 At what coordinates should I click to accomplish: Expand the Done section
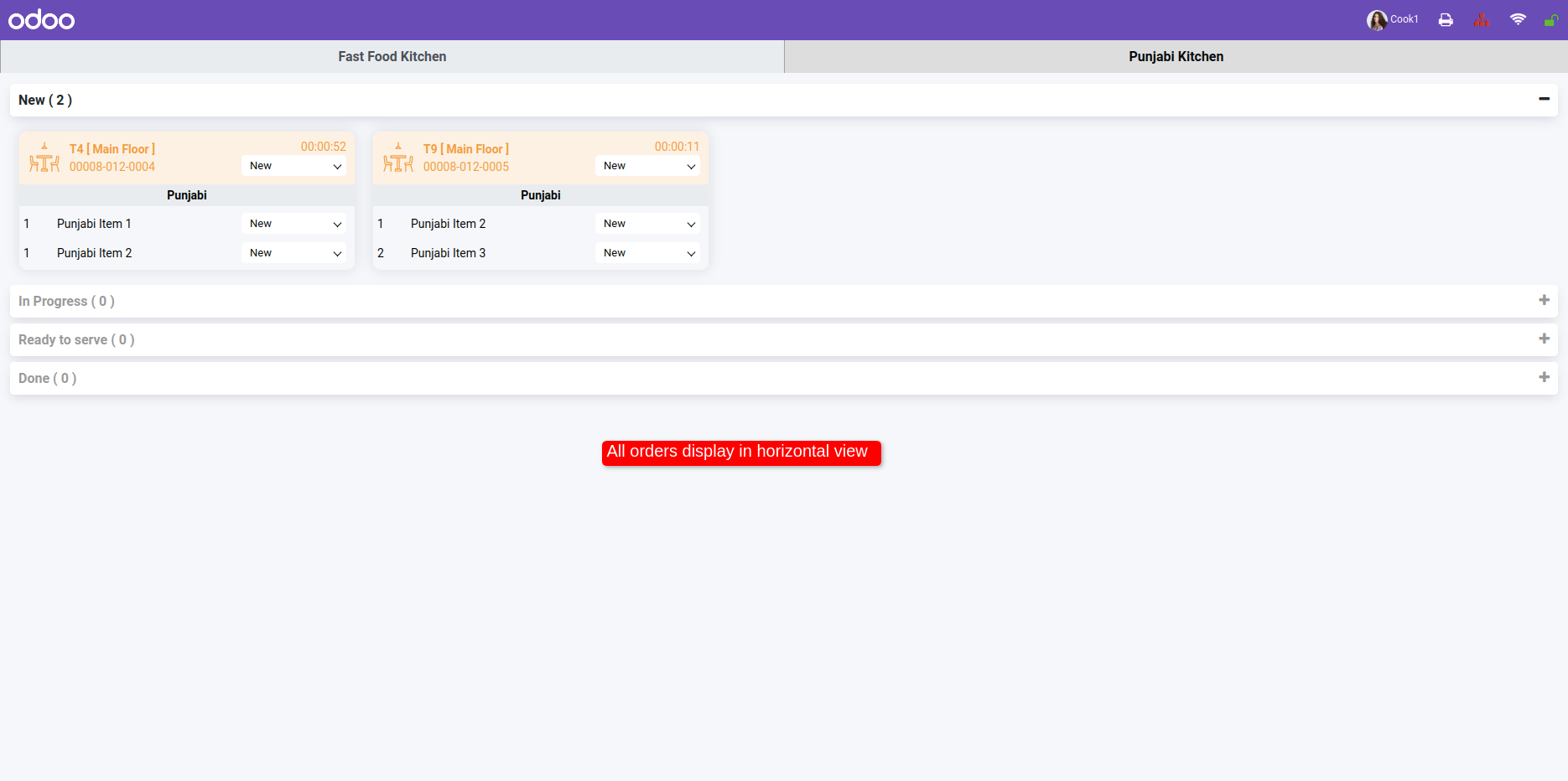1544,377
